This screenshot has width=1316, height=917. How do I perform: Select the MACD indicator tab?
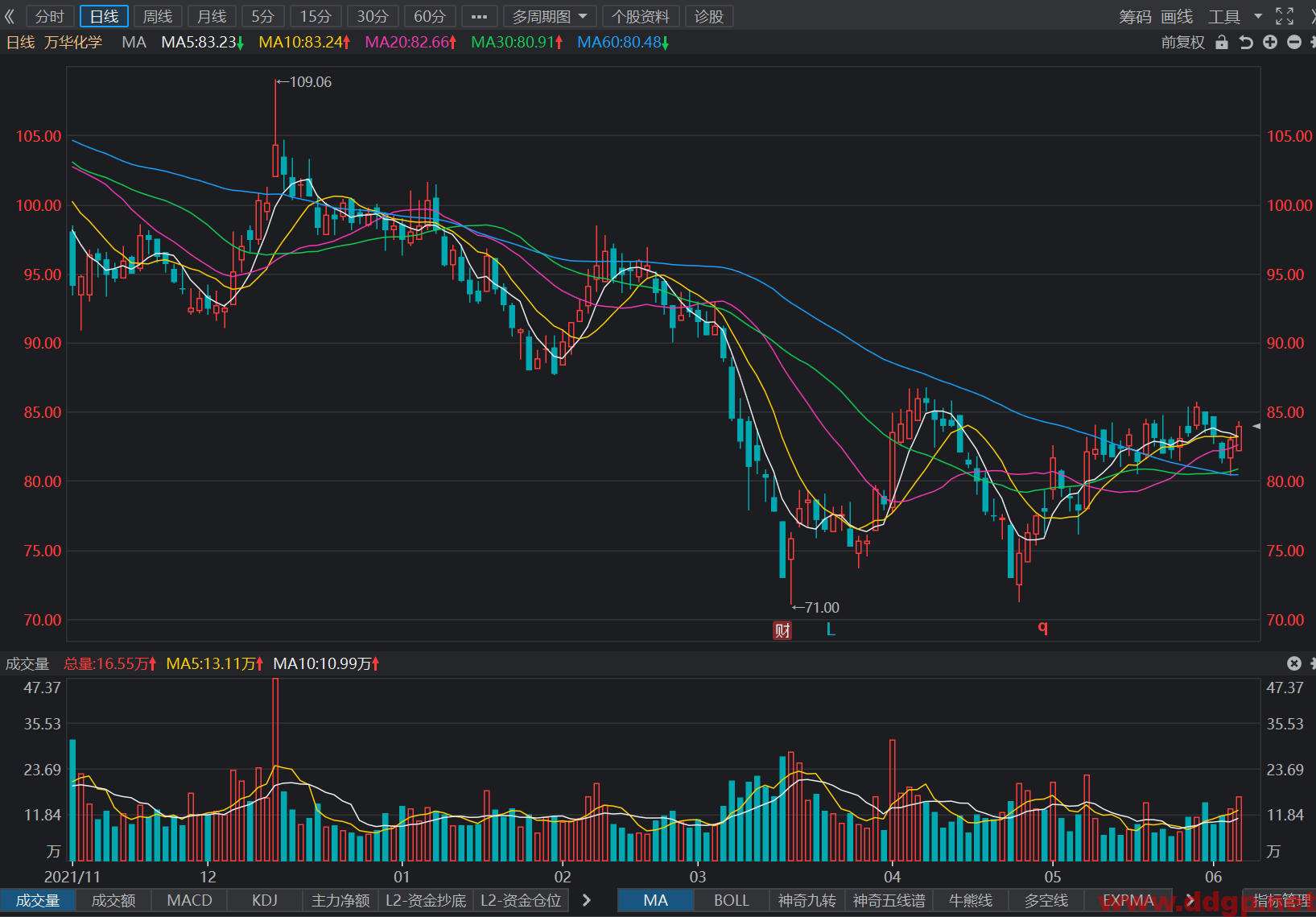tap(189, 900)
